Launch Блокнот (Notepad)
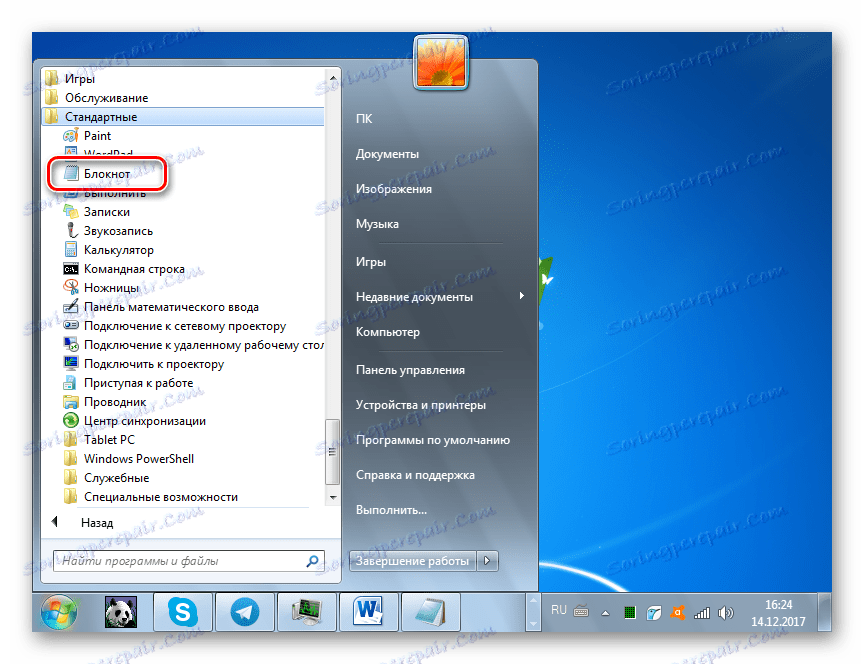This screenshot has width=864, height=664. tap(97, 174)
